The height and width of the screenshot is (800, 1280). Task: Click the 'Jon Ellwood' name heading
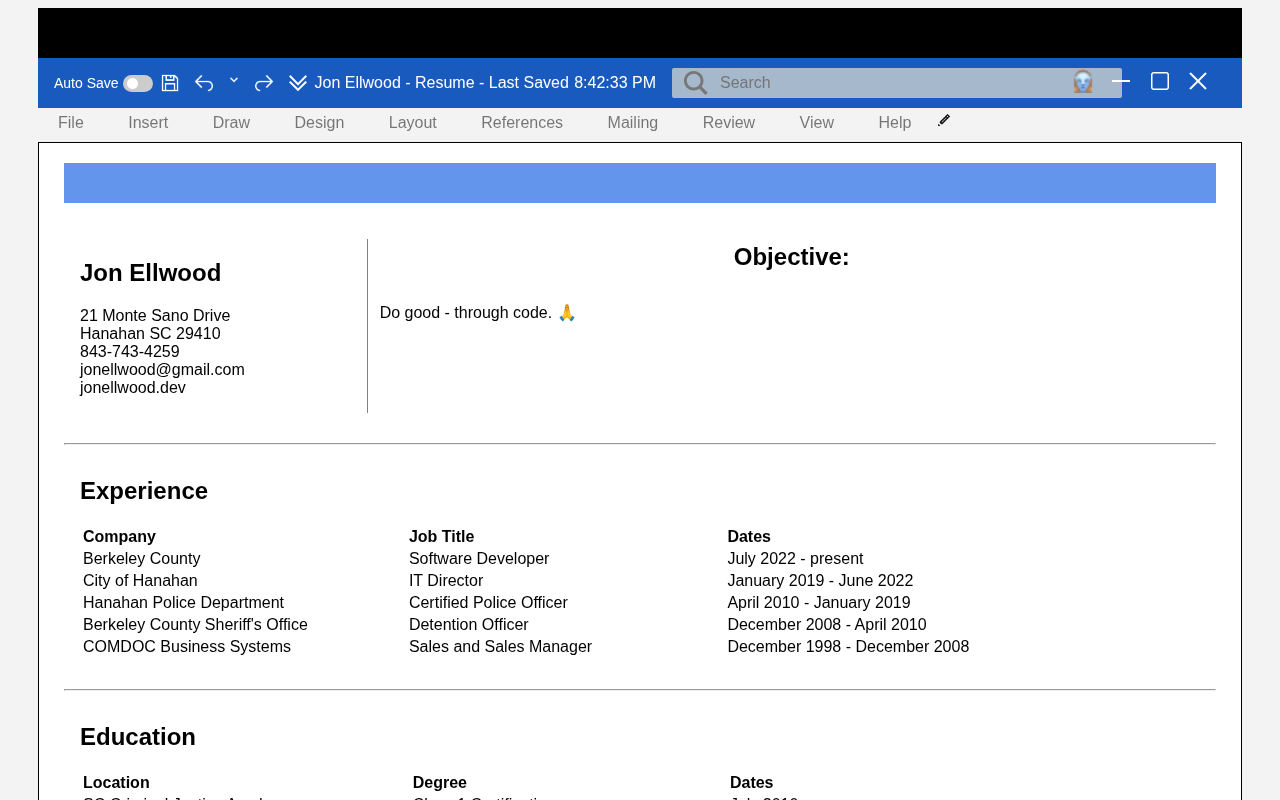point(151,273)
